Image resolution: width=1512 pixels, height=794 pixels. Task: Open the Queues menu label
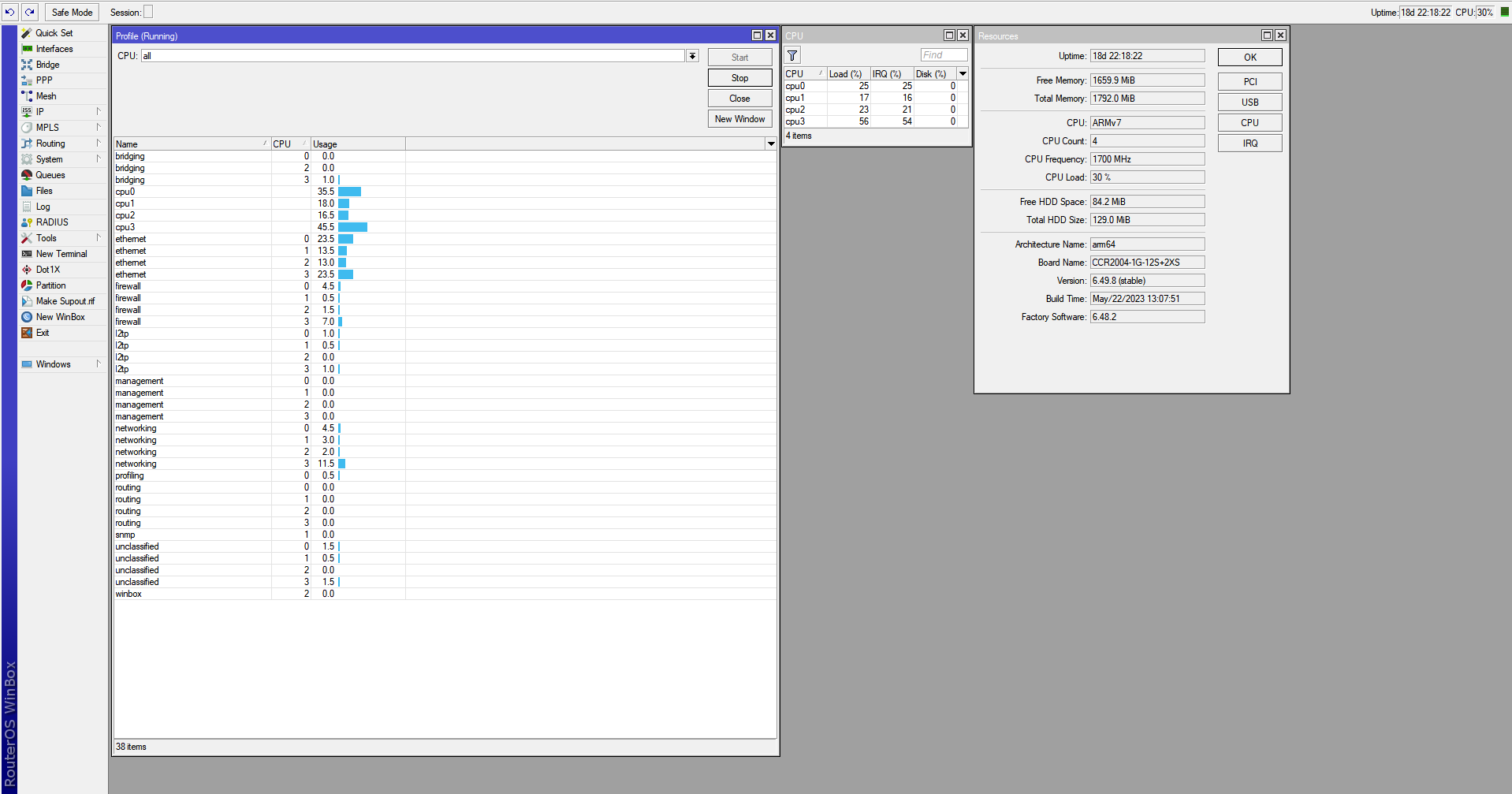[50, 175]
